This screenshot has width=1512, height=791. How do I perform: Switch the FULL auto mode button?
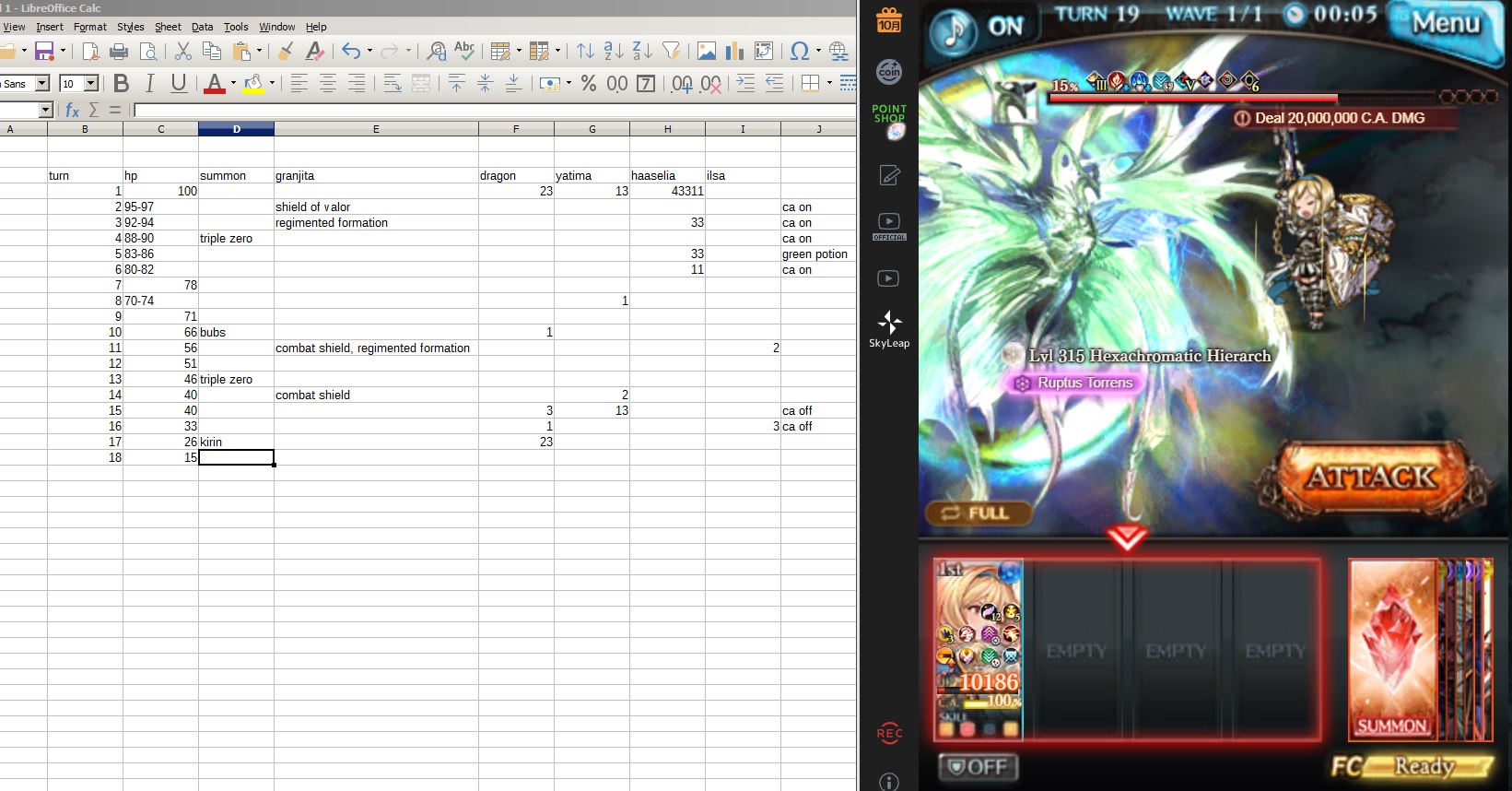click(x=977, y=514)
